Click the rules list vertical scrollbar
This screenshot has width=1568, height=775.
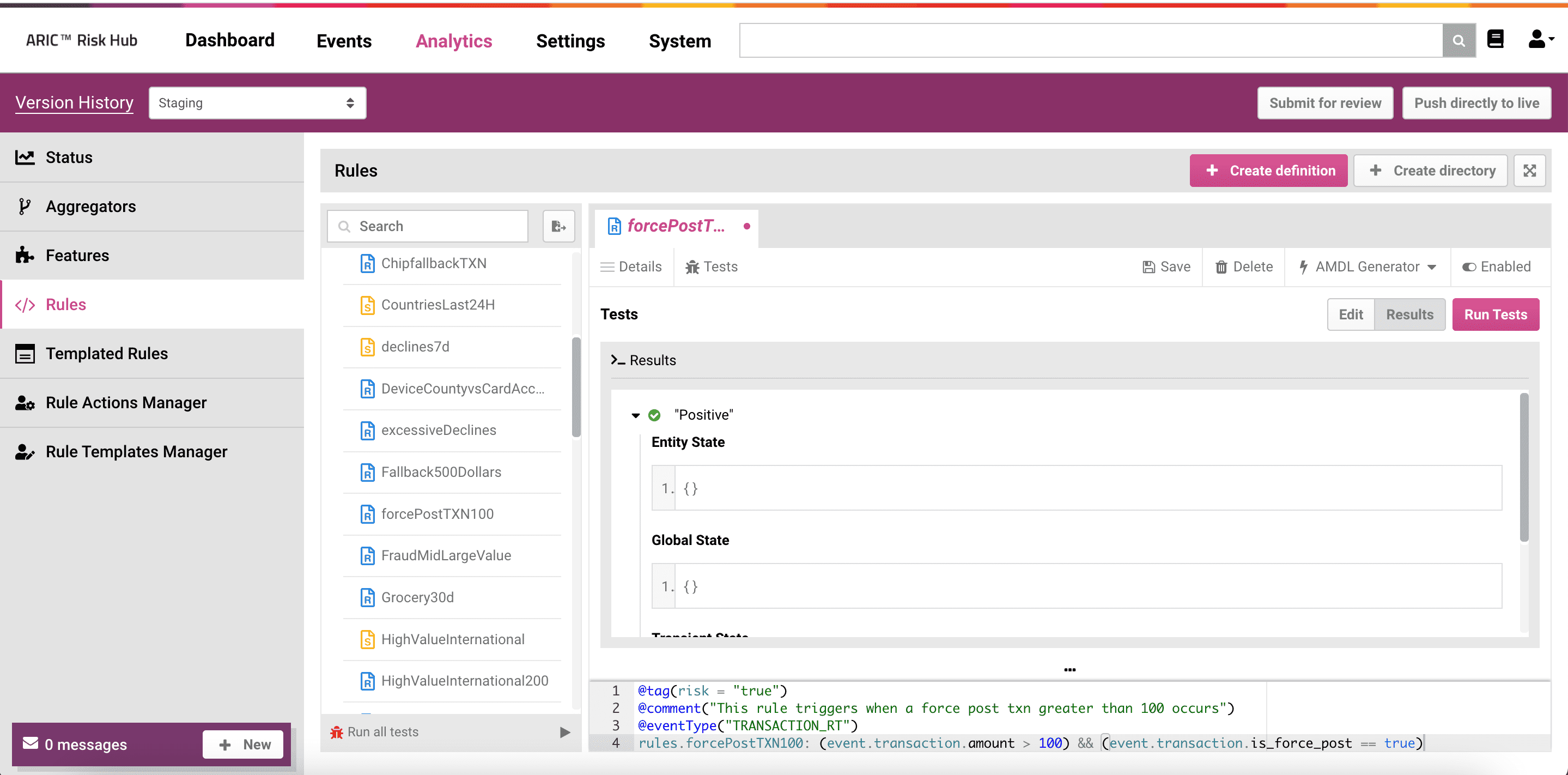point(576,387)
